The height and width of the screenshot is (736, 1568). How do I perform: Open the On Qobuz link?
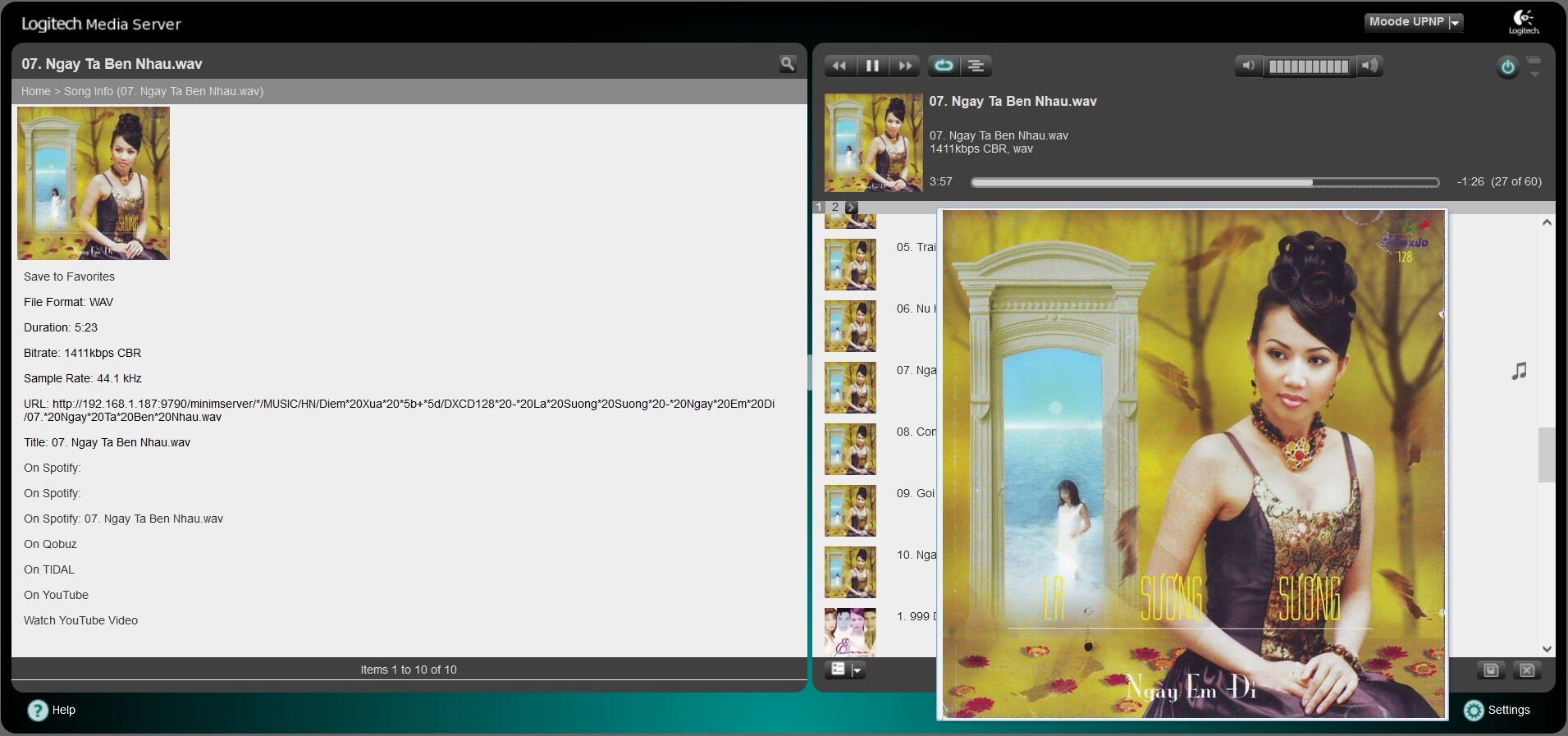(x=50, y=544)
